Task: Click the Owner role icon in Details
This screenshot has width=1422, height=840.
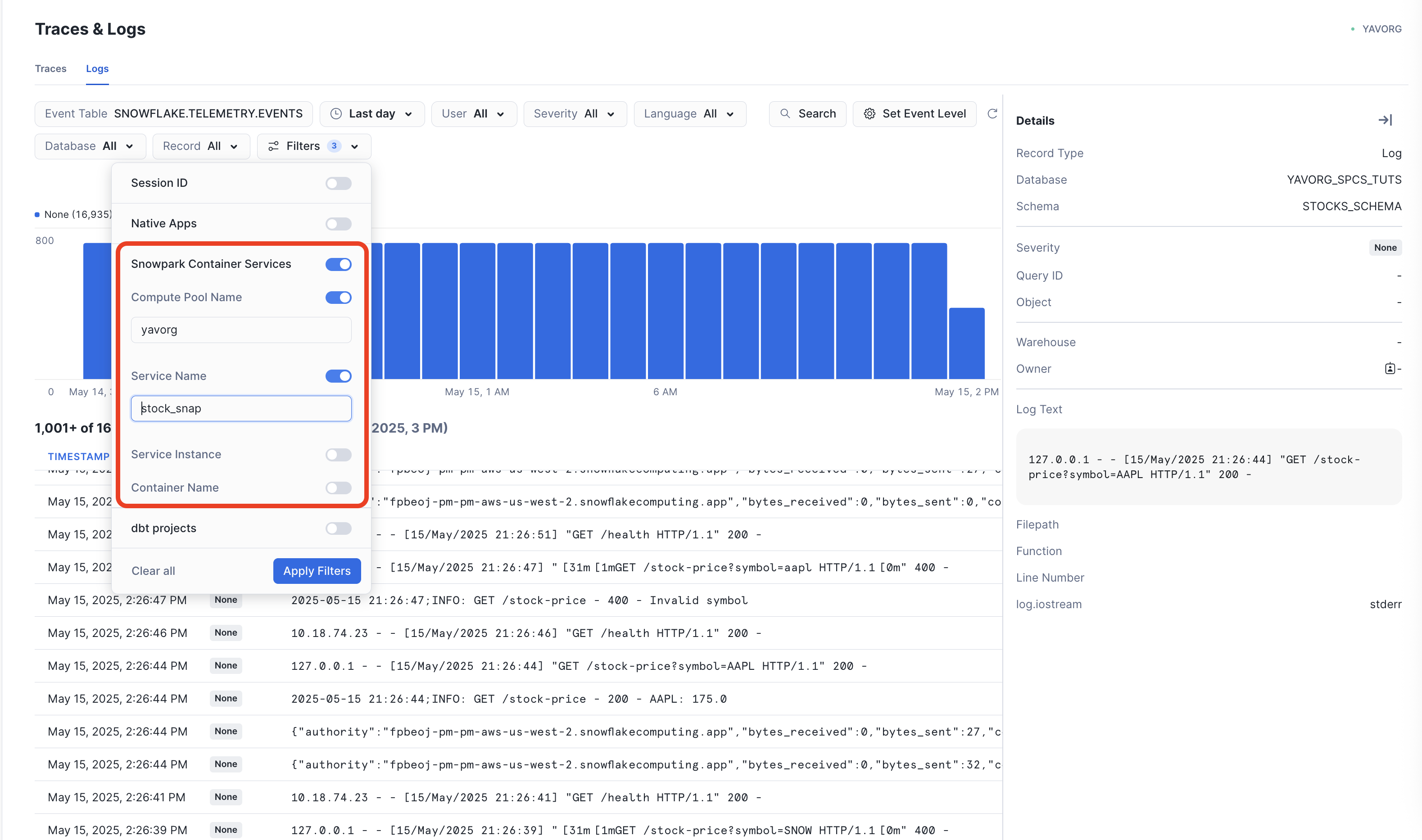Action: tap(1390, 369)
